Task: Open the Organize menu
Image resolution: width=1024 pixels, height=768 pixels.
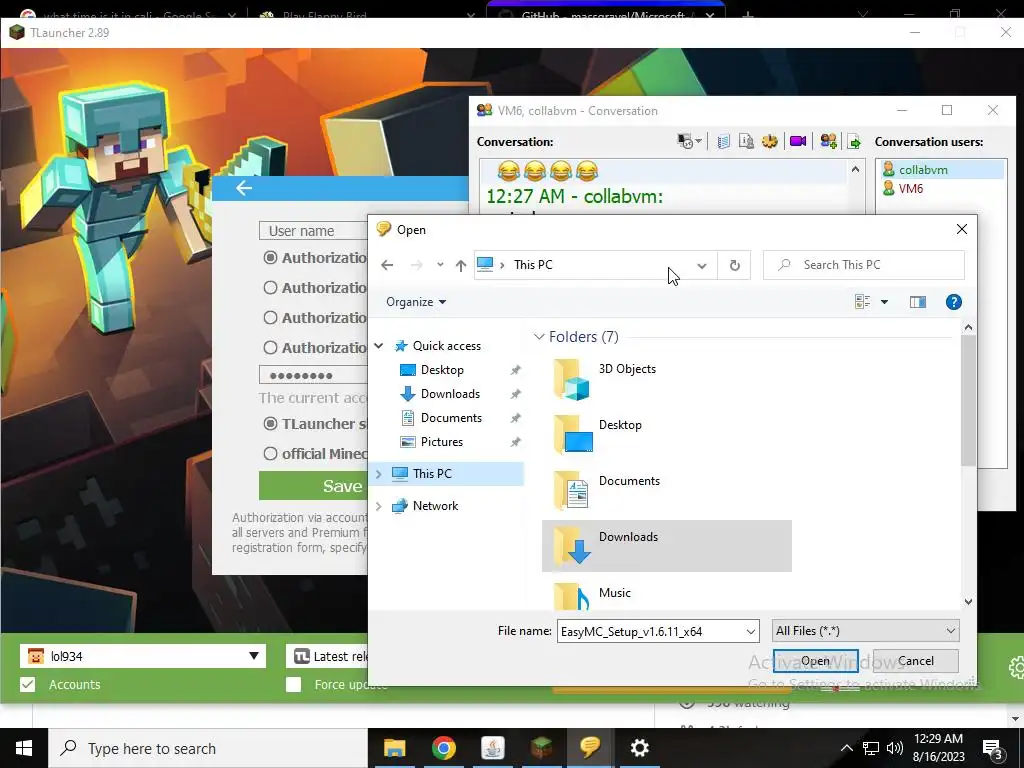Action: click(416, 302)
